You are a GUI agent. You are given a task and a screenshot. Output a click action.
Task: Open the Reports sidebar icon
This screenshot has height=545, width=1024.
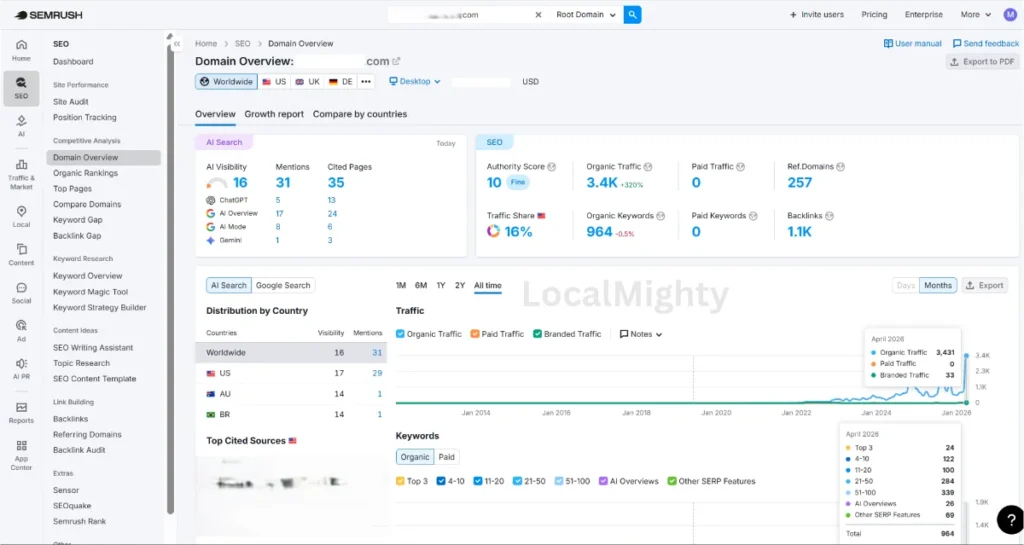point(21,413)
